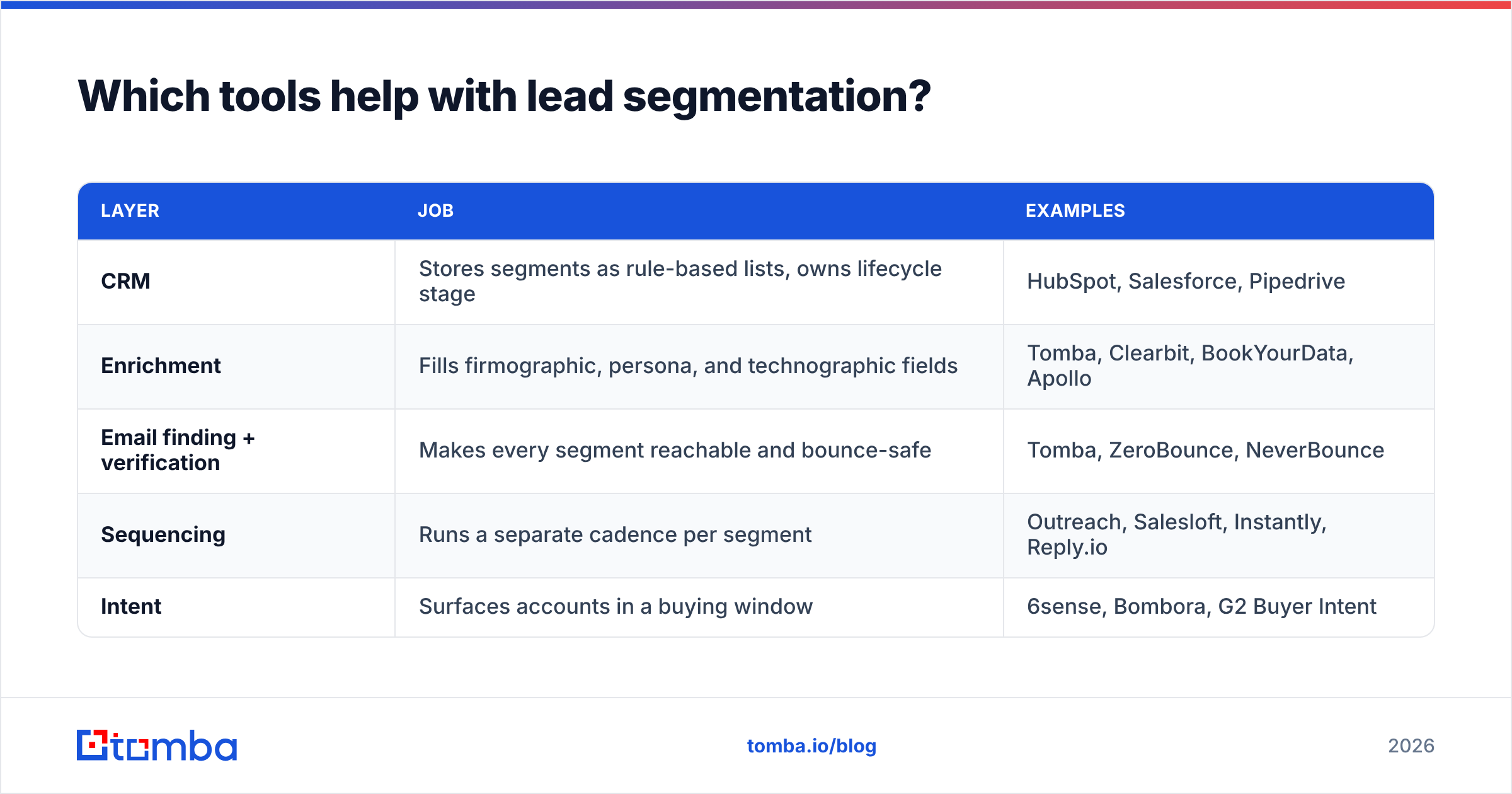Open the tomba.io/blog link
Image resolution: width=1512 pixels, height=794 pixels.
[x=811, y=746]
